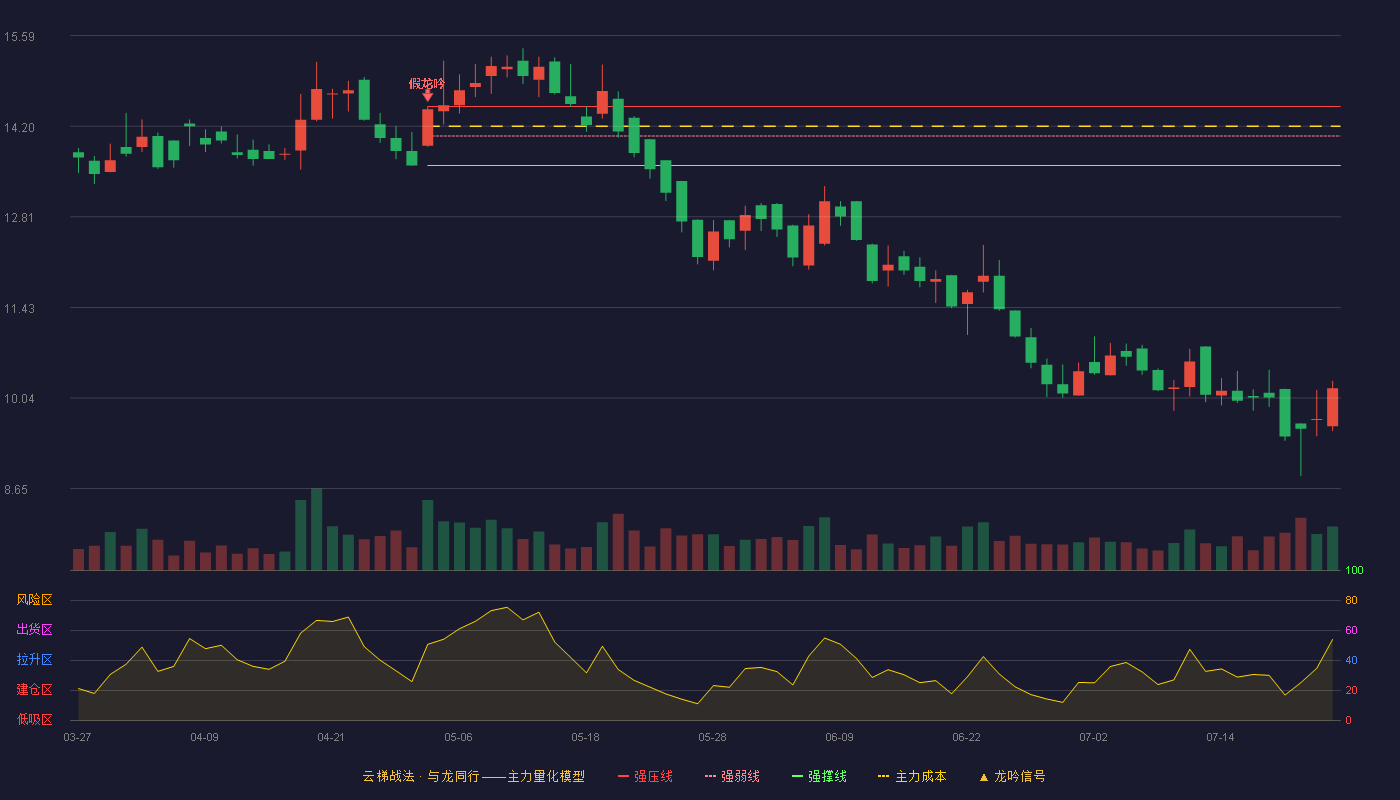Click the 04-21 date label

[x=331, y=737]
